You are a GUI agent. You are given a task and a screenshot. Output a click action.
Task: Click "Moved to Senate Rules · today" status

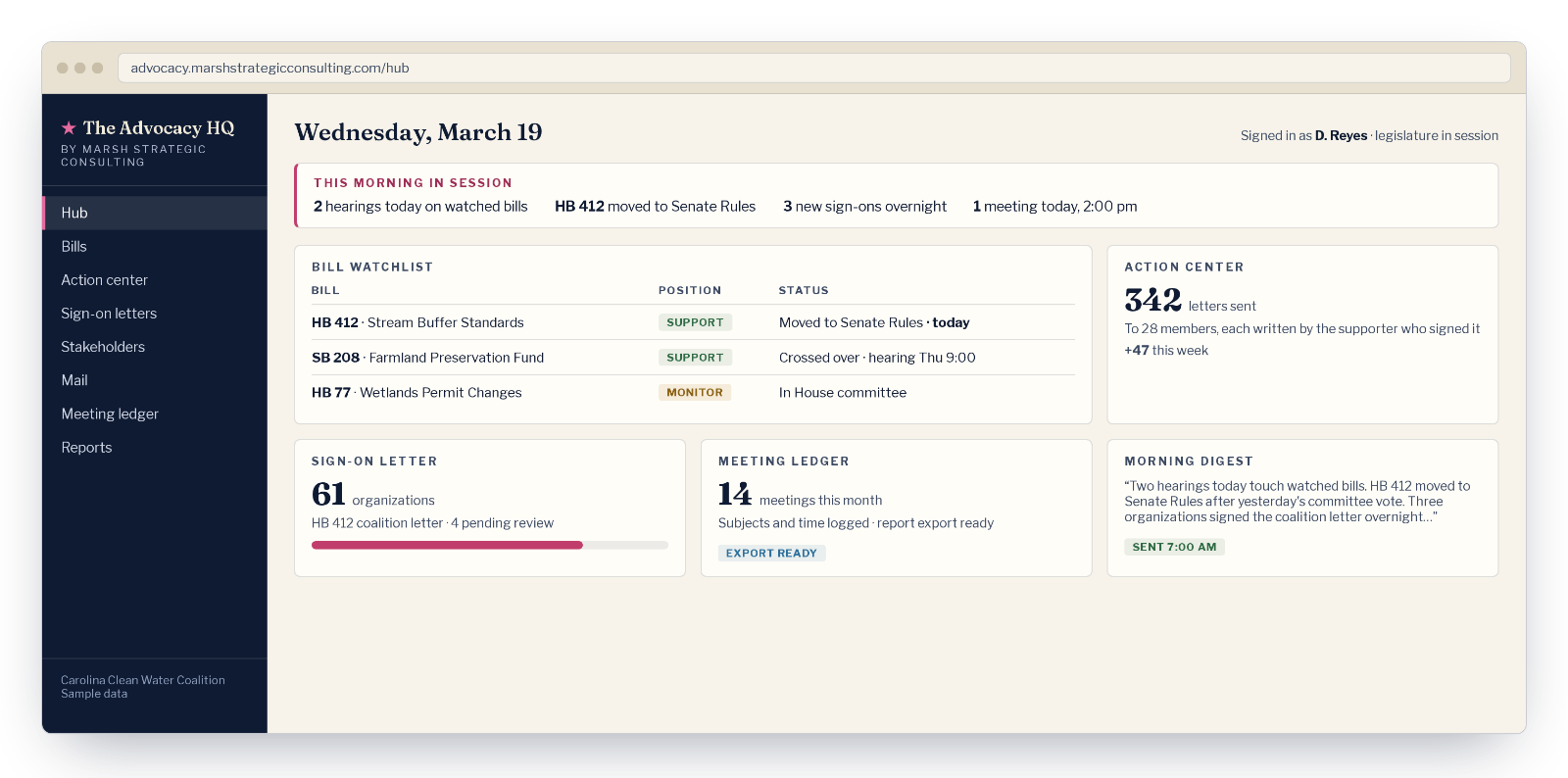tap(874, 322)
